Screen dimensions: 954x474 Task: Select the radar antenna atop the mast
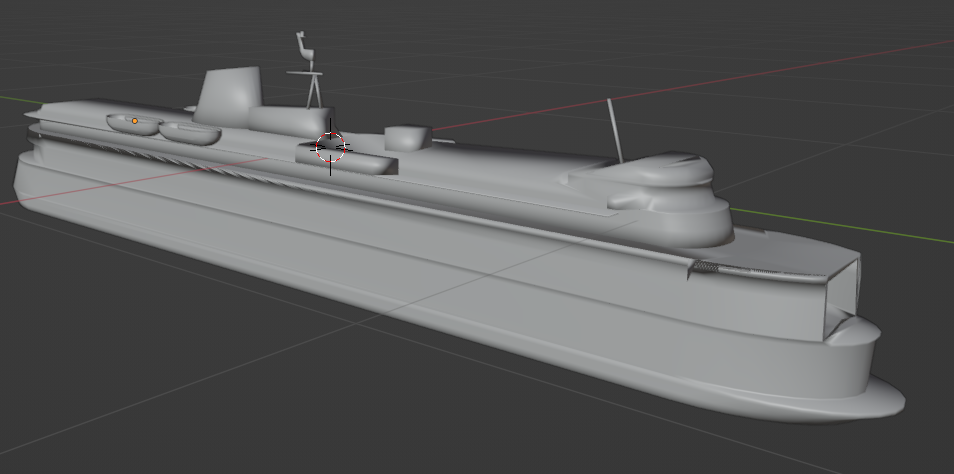pyautogui.click(x=304, y=48)
